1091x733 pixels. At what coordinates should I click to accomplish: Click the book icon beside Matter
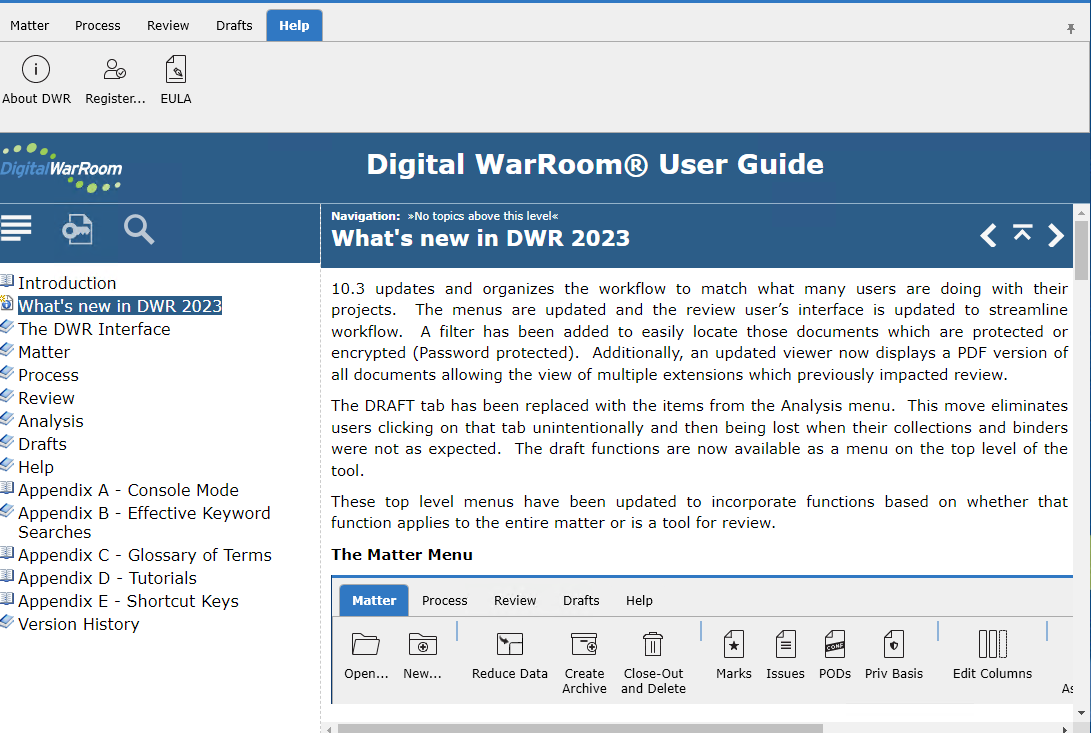click(x=7, y=349)
